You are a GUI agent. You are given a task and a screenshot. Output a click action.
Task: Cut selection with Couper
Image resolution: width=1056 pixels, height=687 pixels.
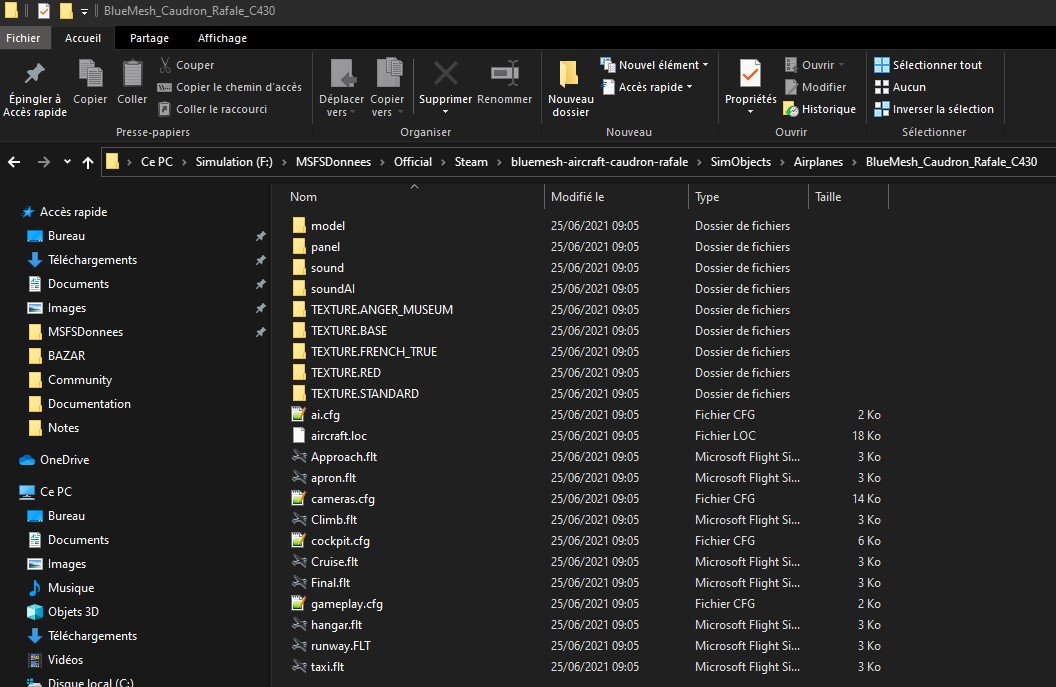coord(187,65)
